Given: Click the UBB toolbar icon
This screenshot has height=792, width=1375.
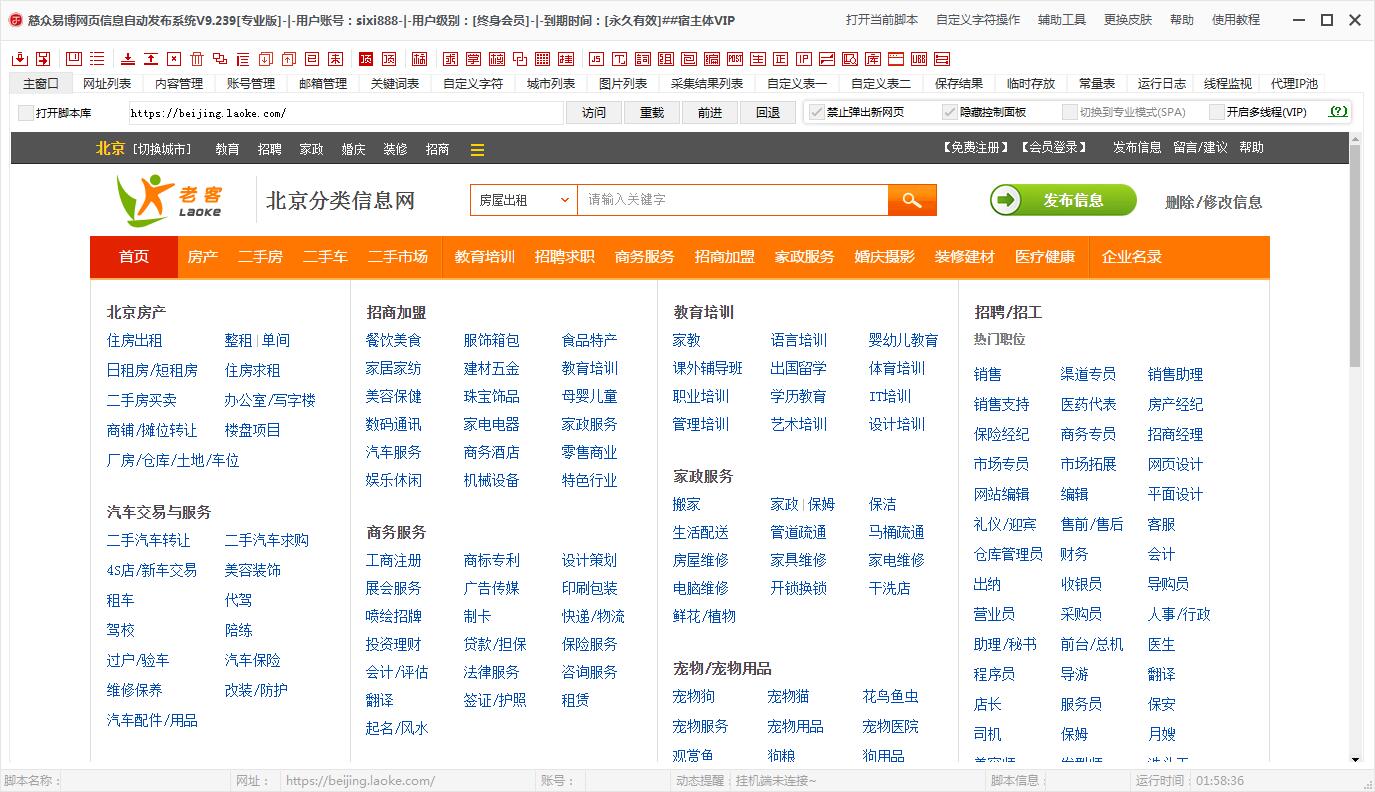Looking at the screenshot, I should click(919, 59).
